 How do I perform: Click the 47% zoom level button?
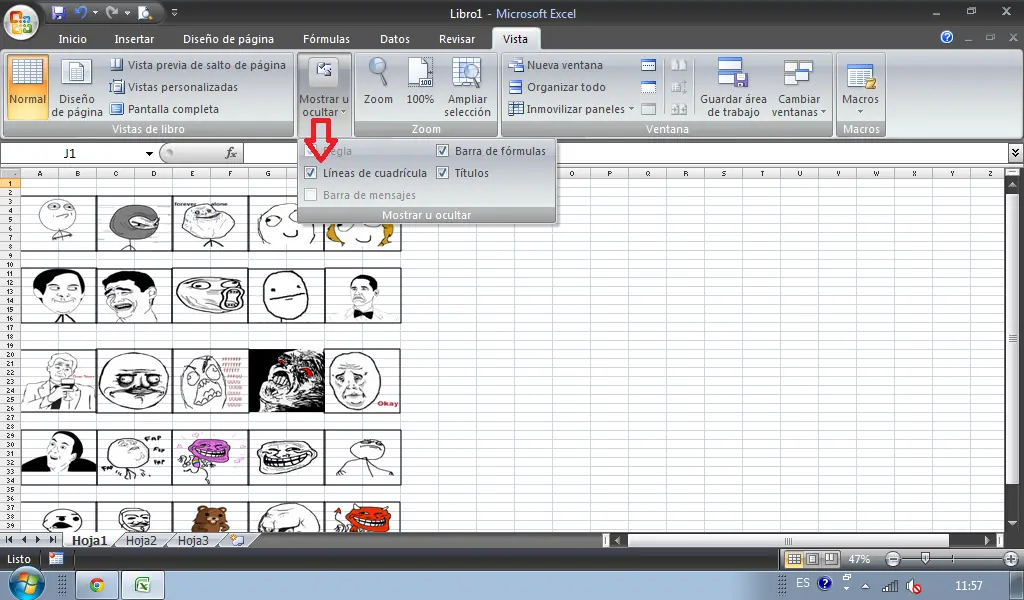point(859,559)
